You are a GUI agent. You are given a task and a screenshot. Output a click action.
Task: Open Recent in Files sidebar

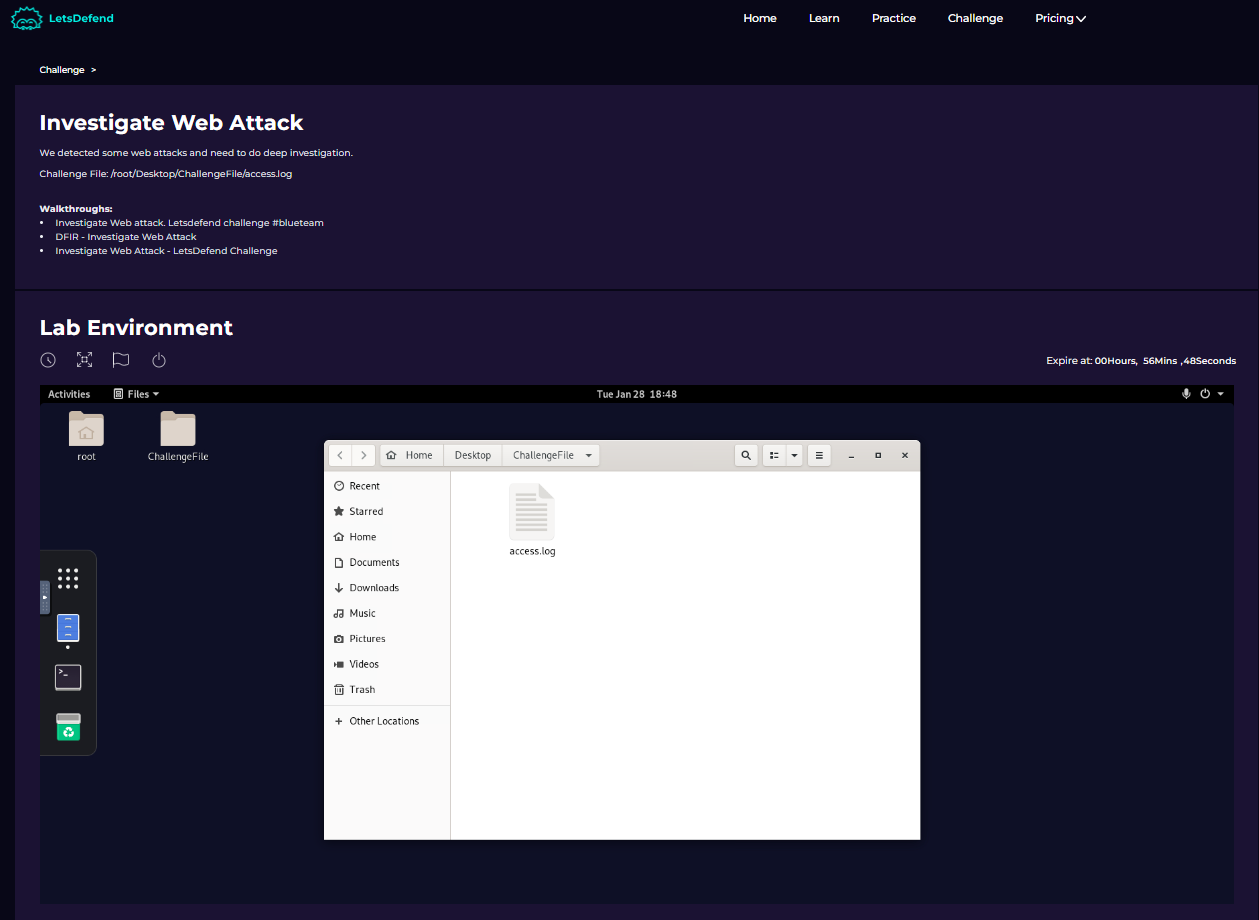[x=387, y=486]
